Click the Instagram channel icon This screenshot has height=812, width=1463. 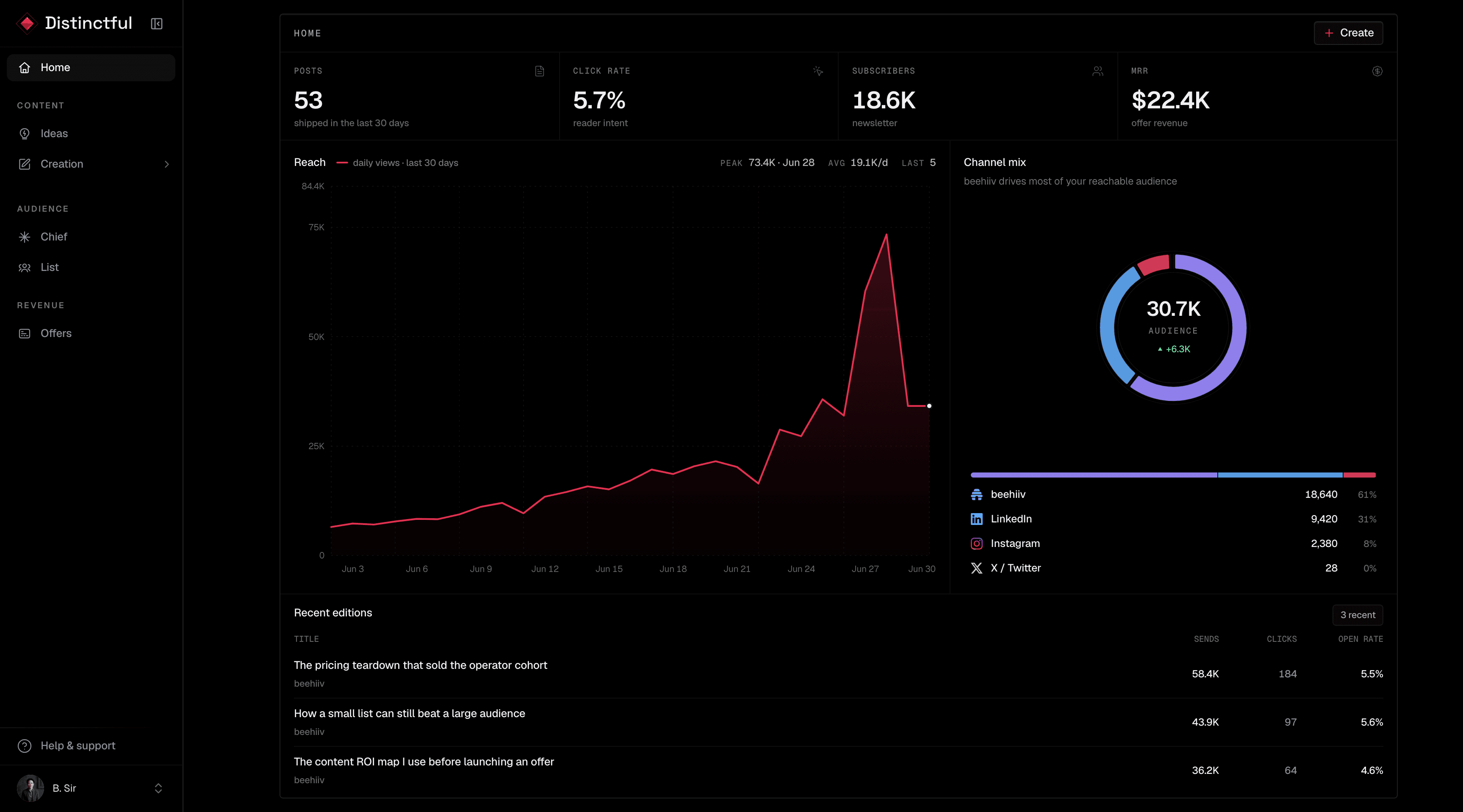point(977,544)
